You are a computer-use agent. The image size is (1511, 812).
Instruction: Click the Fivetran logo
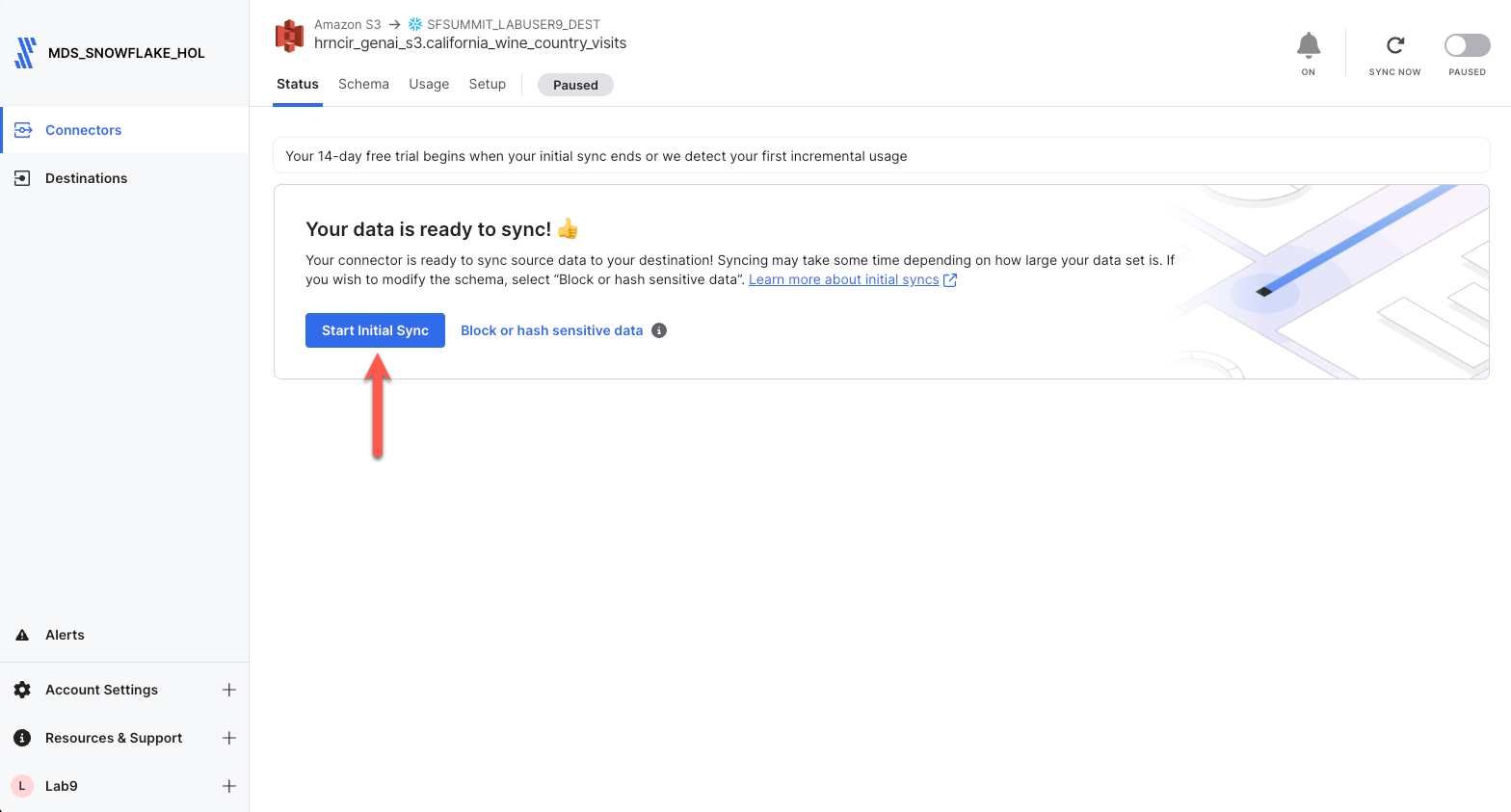pos(26,53)
